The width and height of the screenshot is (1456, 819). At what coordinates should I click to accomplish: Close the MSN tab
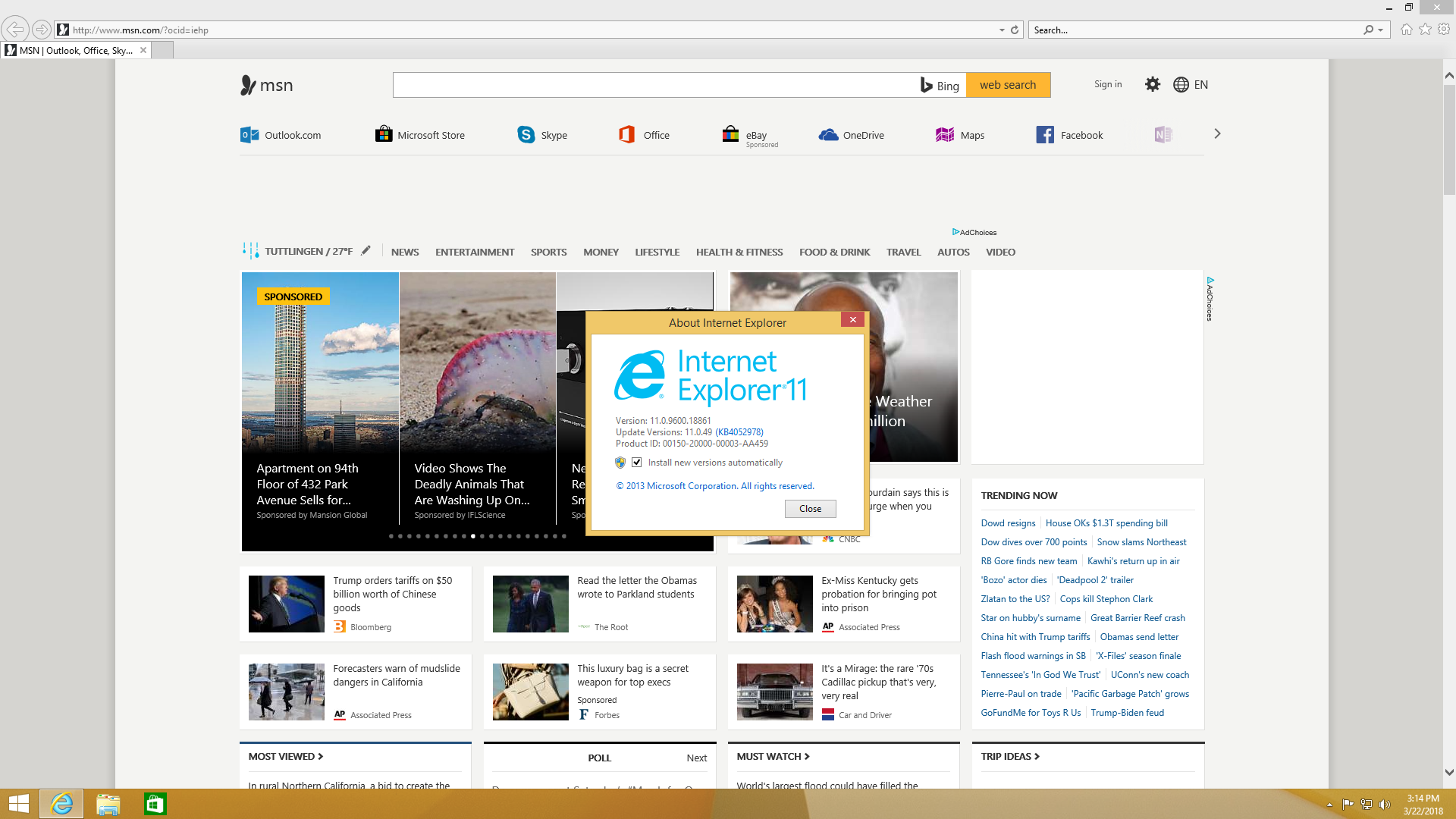[x=143, y=50]
